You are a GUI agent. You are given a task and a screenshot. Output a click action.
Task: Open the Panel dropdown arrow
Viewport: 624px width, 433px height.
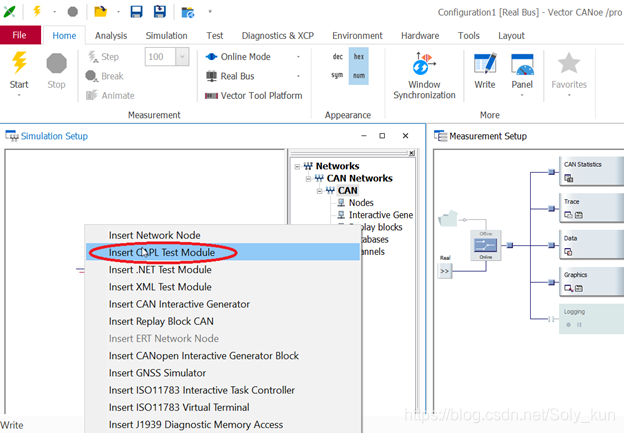click(522, 95)
